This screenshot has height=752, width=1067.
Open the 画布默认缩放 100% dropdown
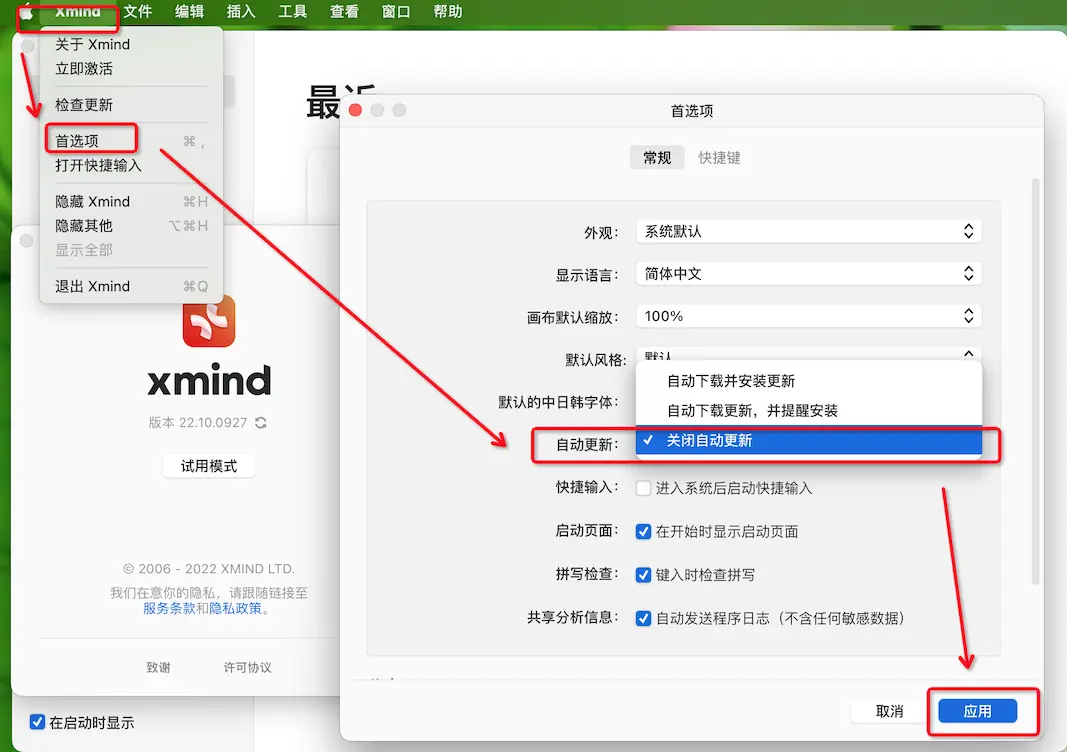(808, 316)
